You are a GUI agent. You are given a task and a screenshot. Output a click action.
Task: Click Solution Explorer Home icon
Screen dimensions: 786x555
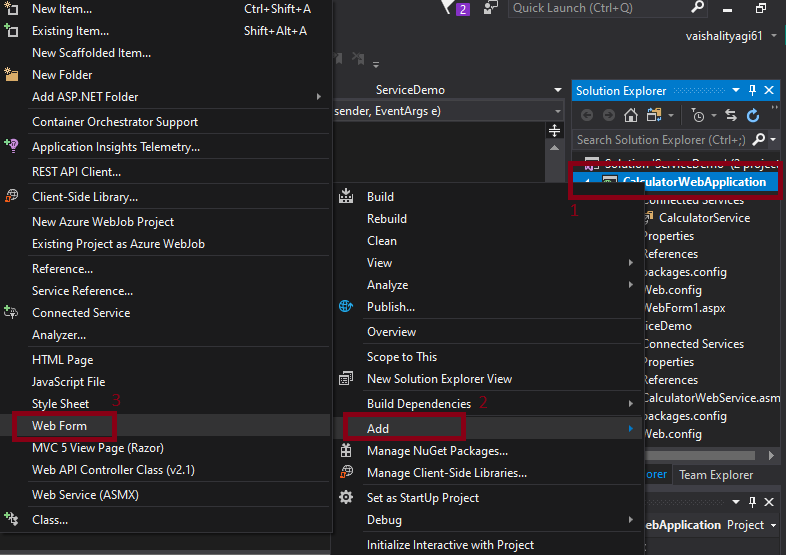tap(631, 116)
